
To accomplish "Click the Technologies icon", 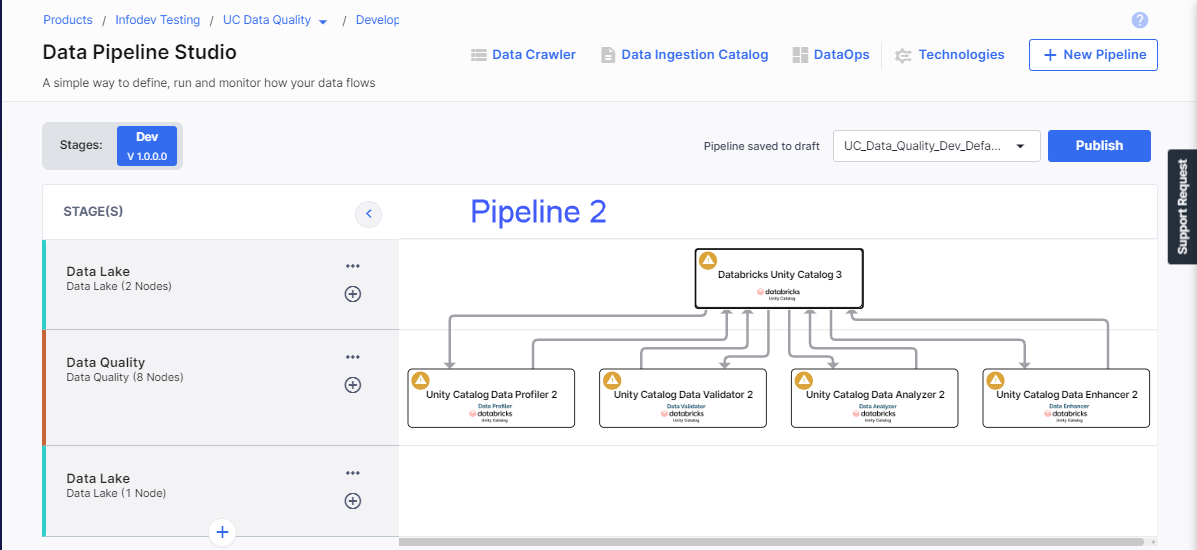I will click(x=904, y=55).
